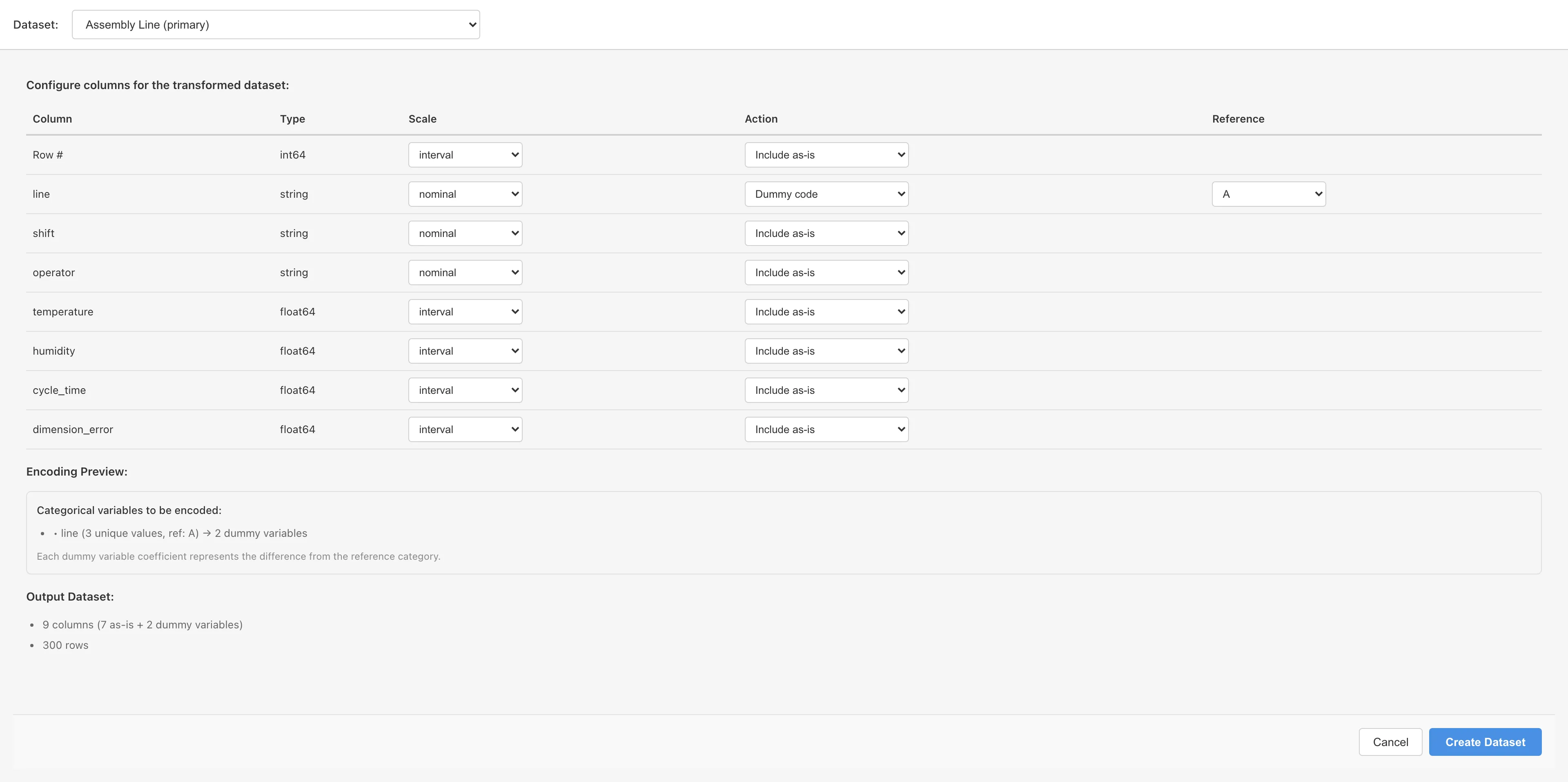The width and height of the screenshot is (1568, 782).
Task: Open Action dropdown for temperature row
Action: pos(826,312)
